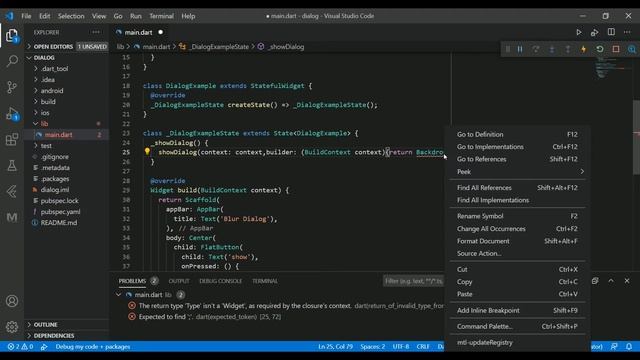This screenshot has width=640, height=360.
Task: Click the debug Step Out button
Action: pos(568,49)
